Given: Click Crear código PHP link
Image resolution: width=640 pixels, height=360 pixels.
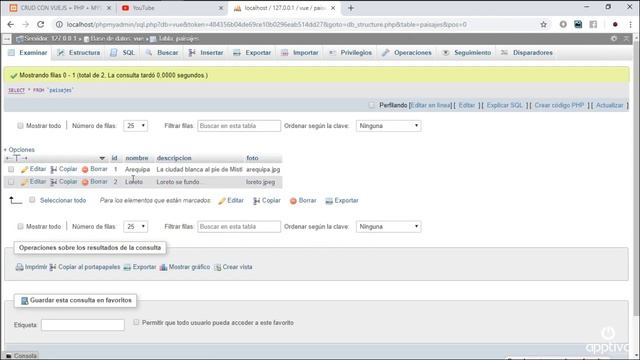Looking at the screenshot, I should (559, 105).
